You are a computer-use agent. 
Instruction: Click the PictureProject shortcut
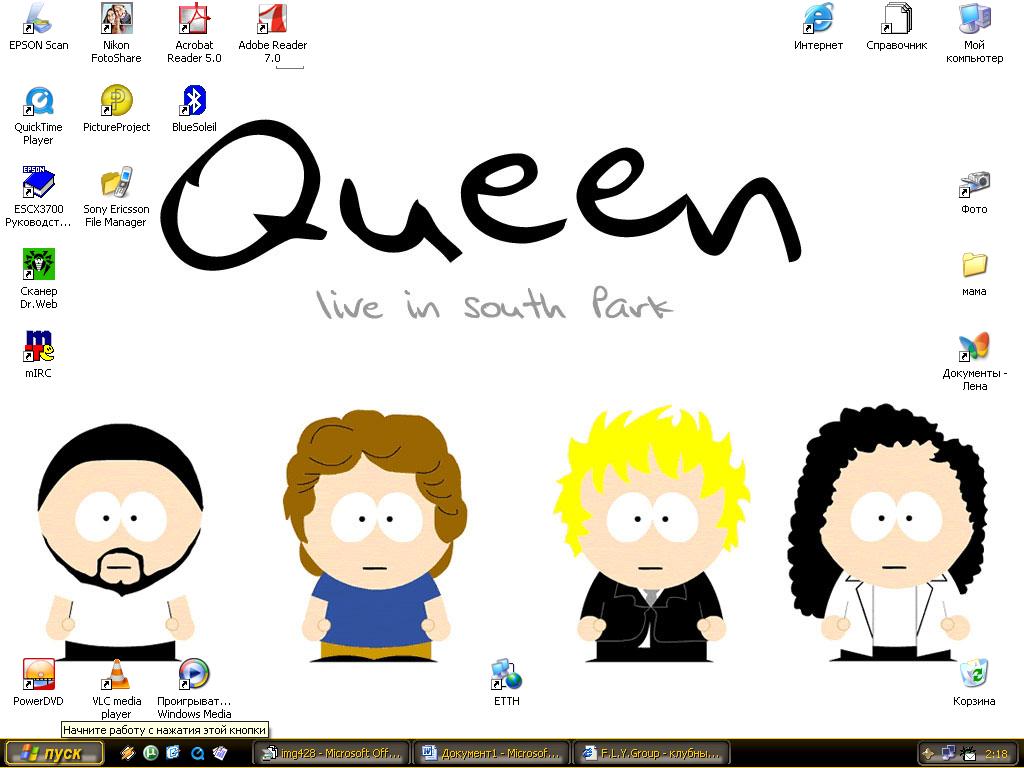point(116,108)
